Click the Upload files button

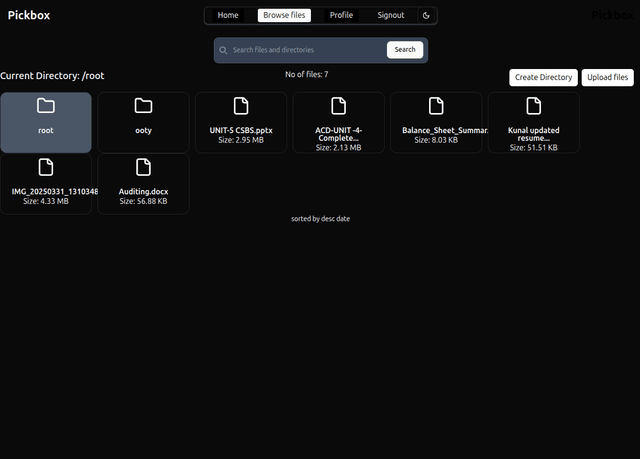coord(607,77)
